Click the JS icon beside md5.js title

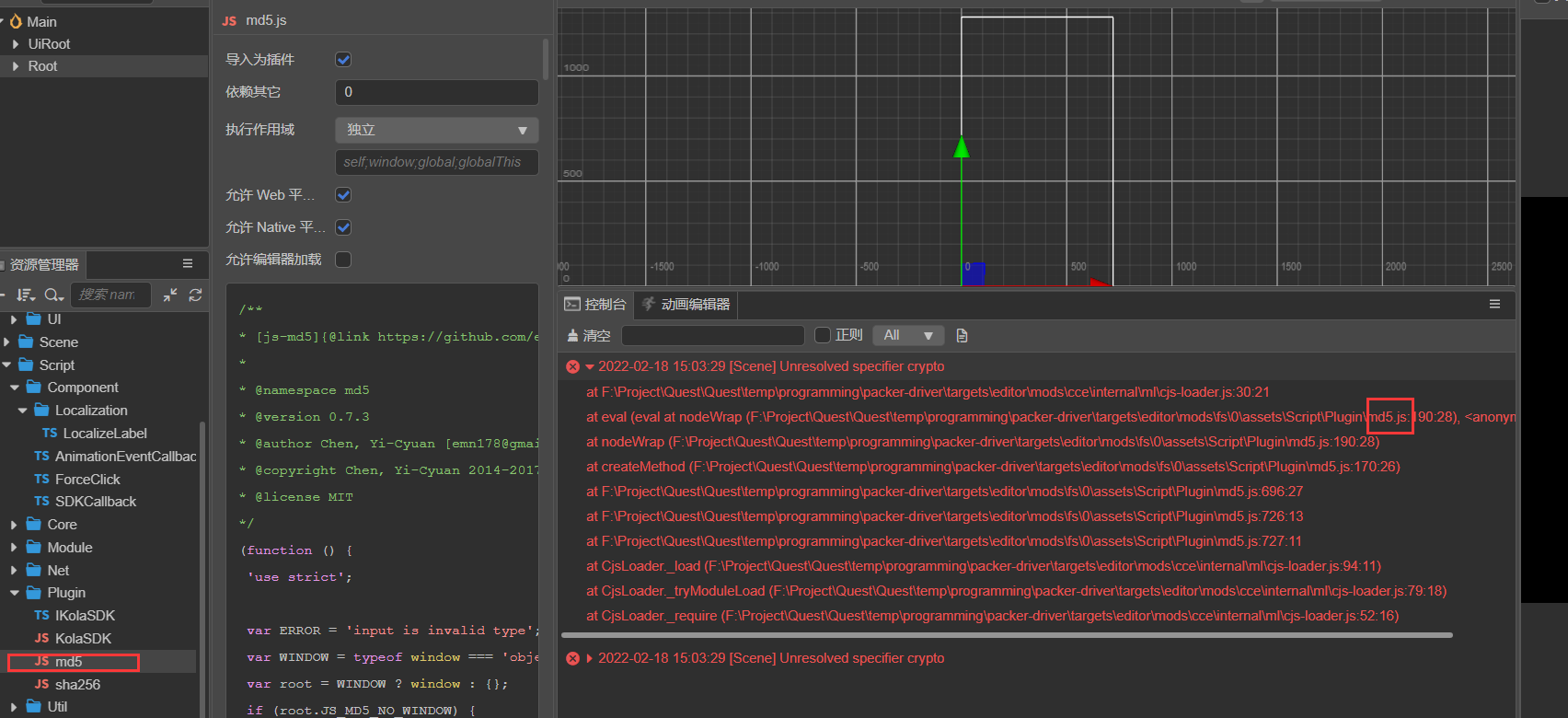(229, 20)
